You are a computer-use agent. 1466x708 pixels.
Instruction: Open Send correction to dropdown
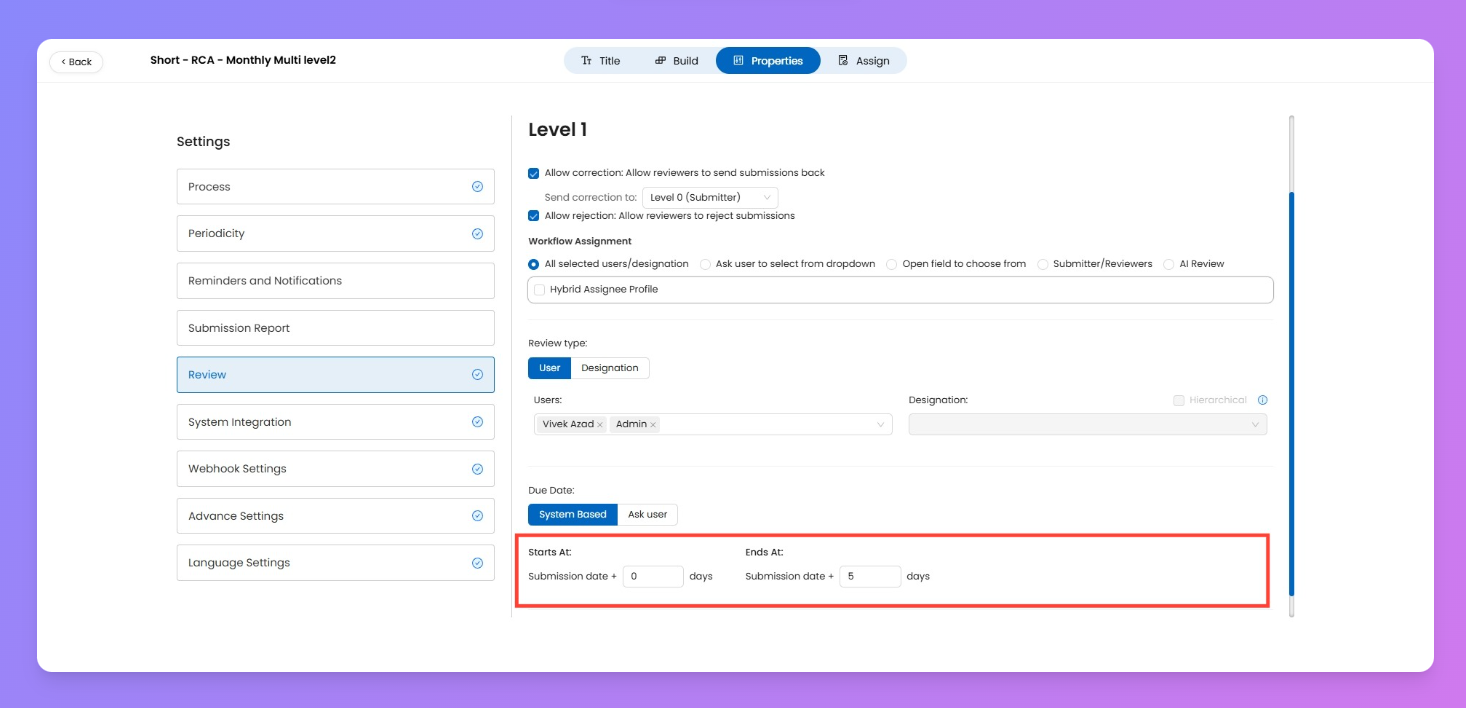(x=710, y=198)
